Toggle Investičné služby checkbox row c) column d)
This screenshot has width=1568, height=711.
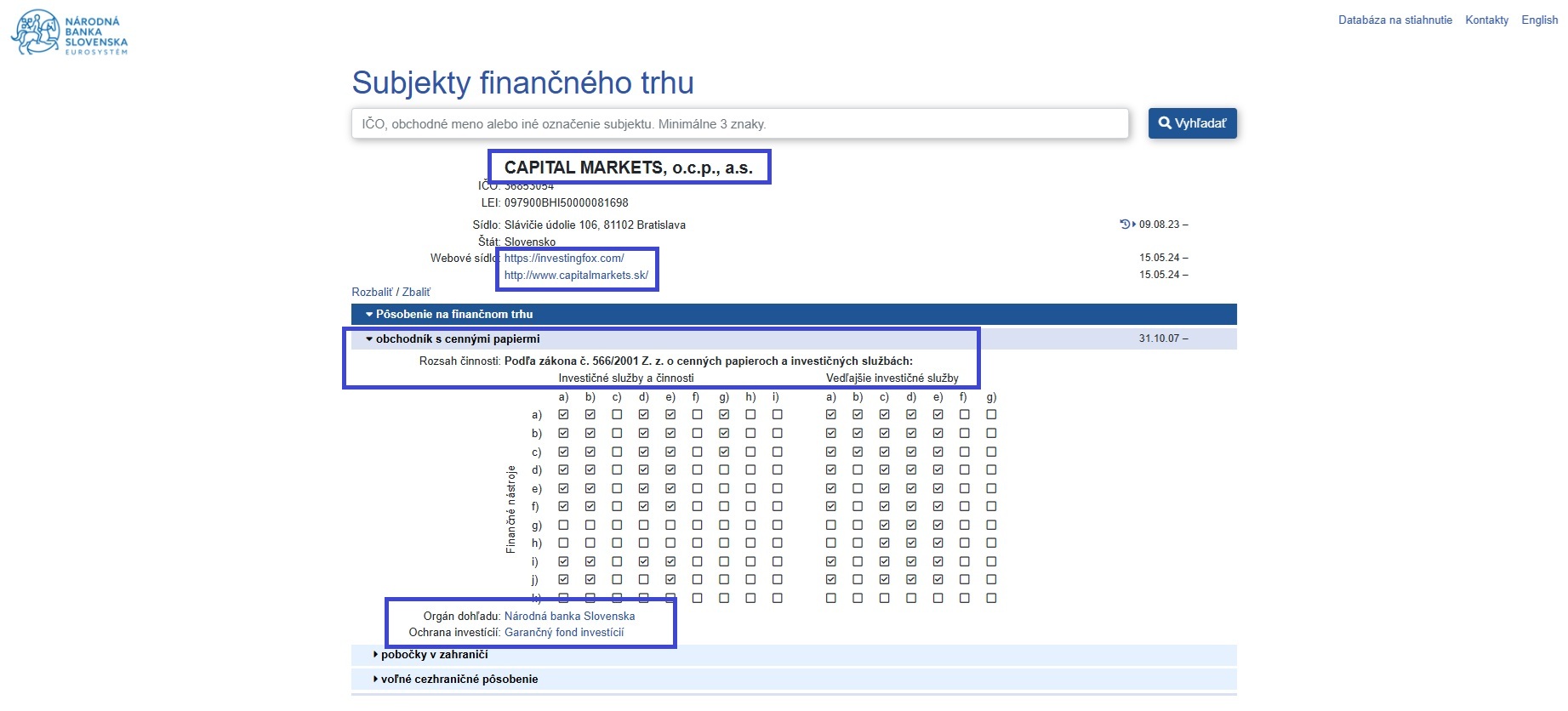644,452
